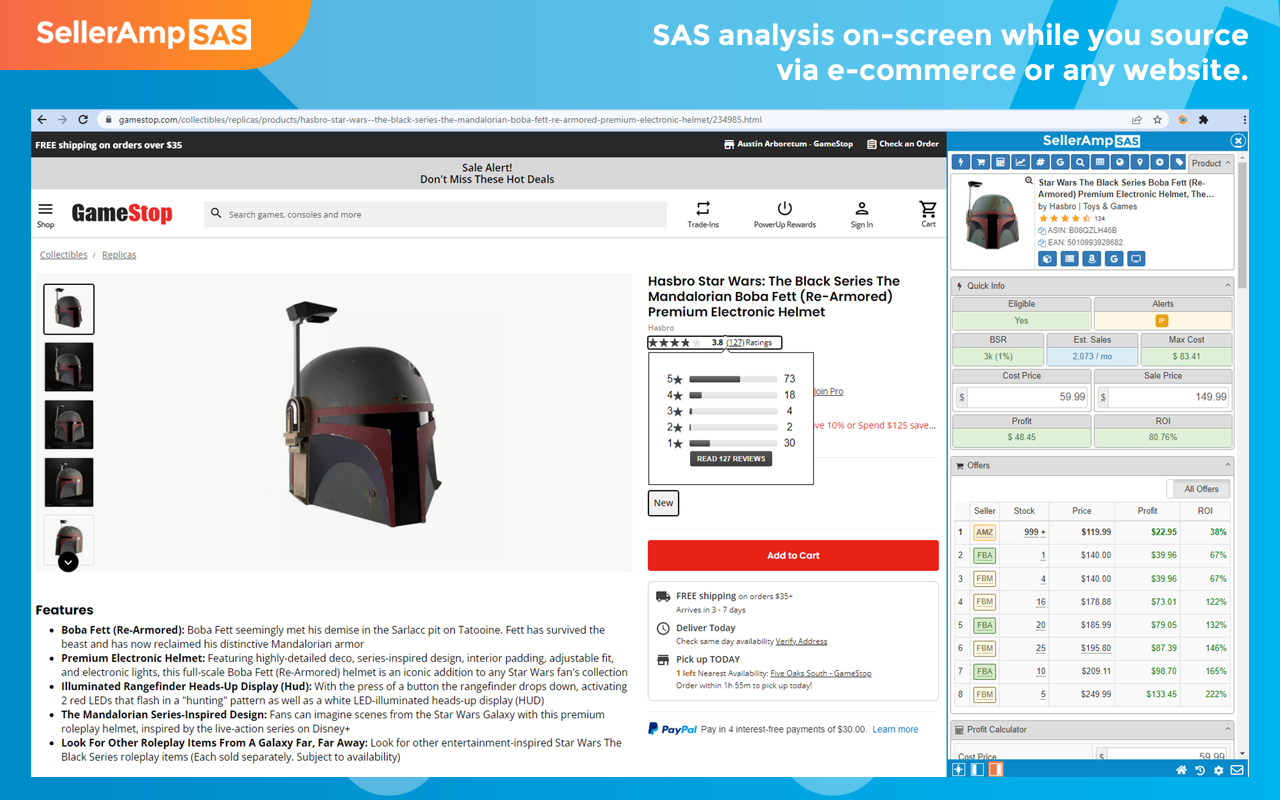Viewport: 1280px width, 800px height.
Task: Click the plus circle icon in SellerAmp toolbar
Action: tap(1160, 162)
